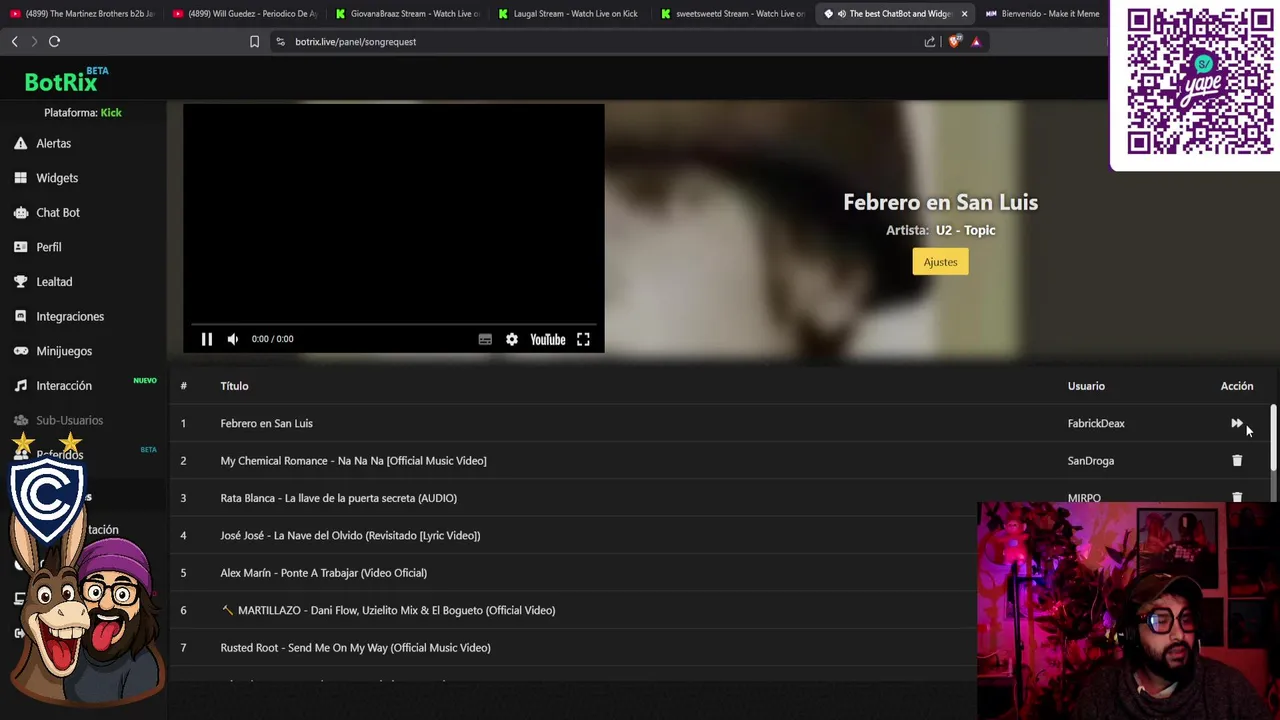Go forward in the browser

coord(34,41)
